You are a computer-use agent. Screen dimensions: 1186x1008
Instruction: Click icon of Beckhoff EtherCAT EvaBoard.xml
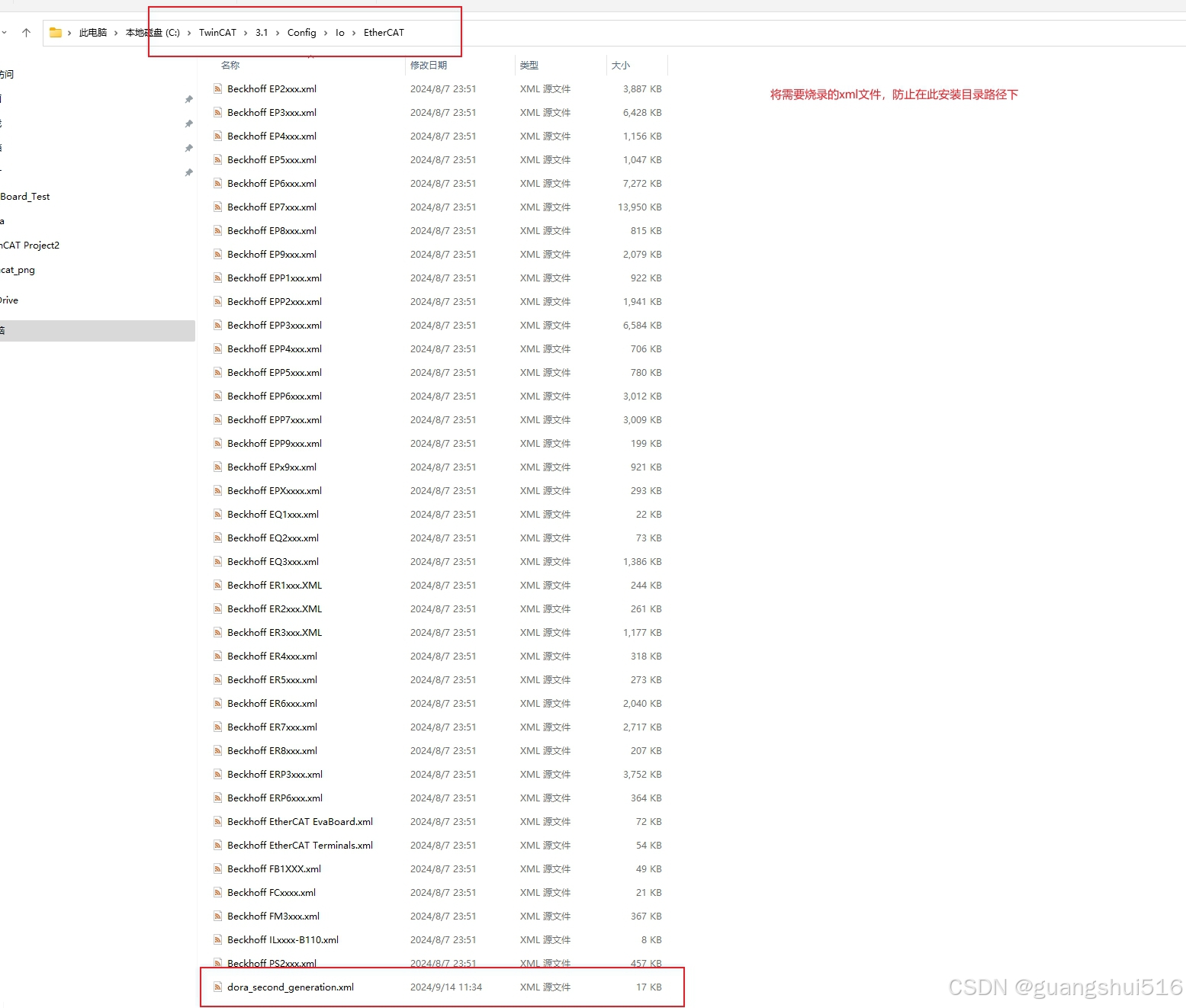click(x=218, y=822)
